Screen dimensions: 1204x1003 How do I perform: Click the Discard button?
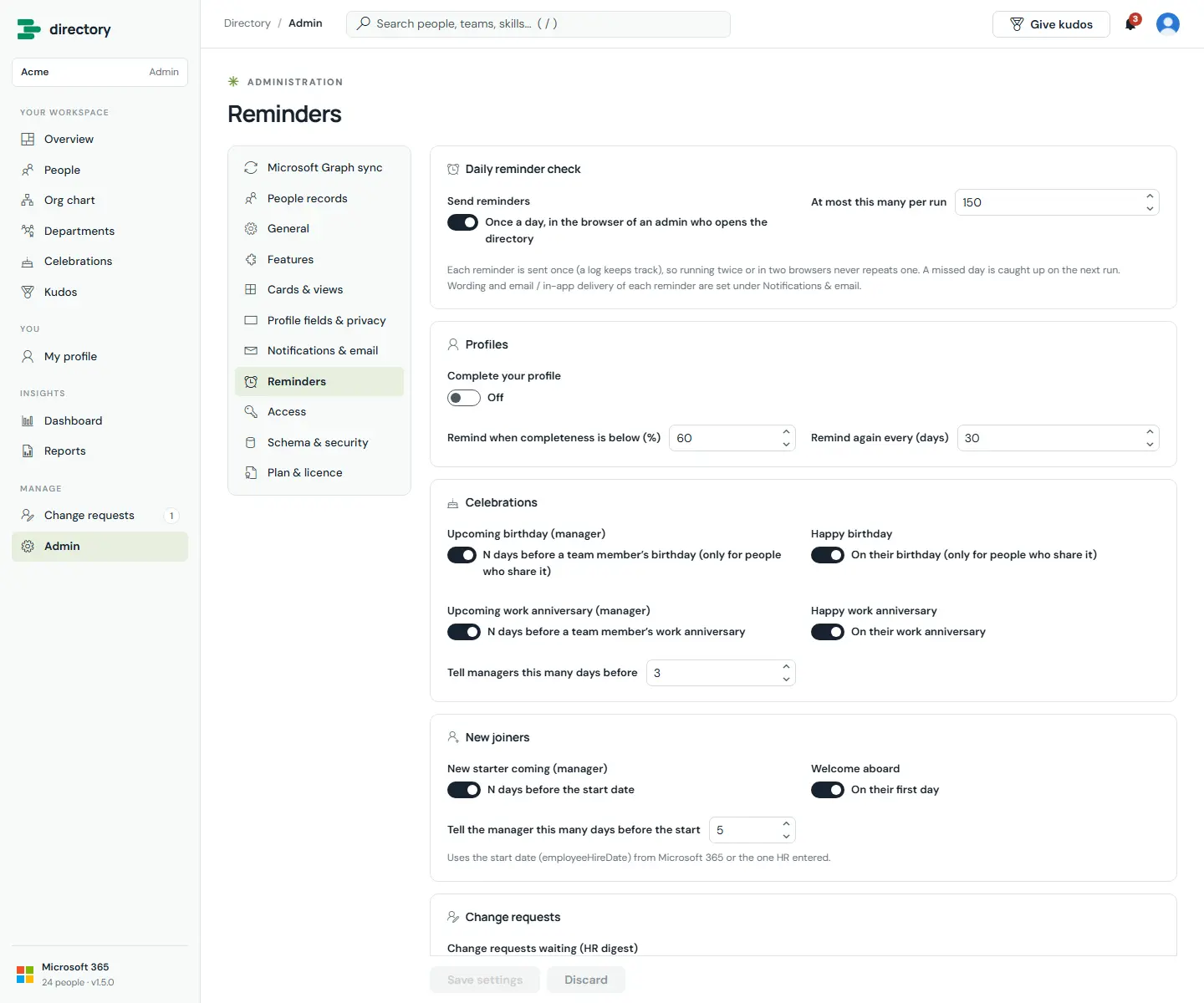586,980
